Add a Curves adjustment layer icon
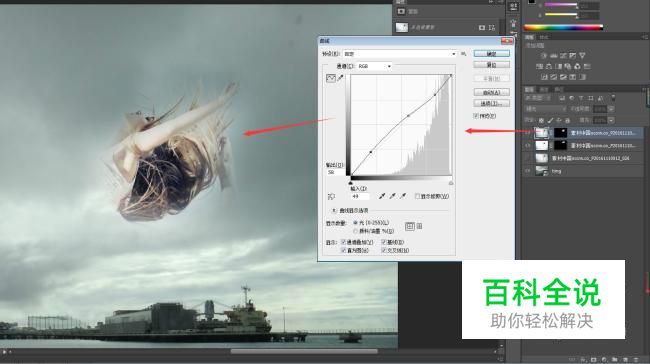 pyautogui.click(x=563, y=56)
